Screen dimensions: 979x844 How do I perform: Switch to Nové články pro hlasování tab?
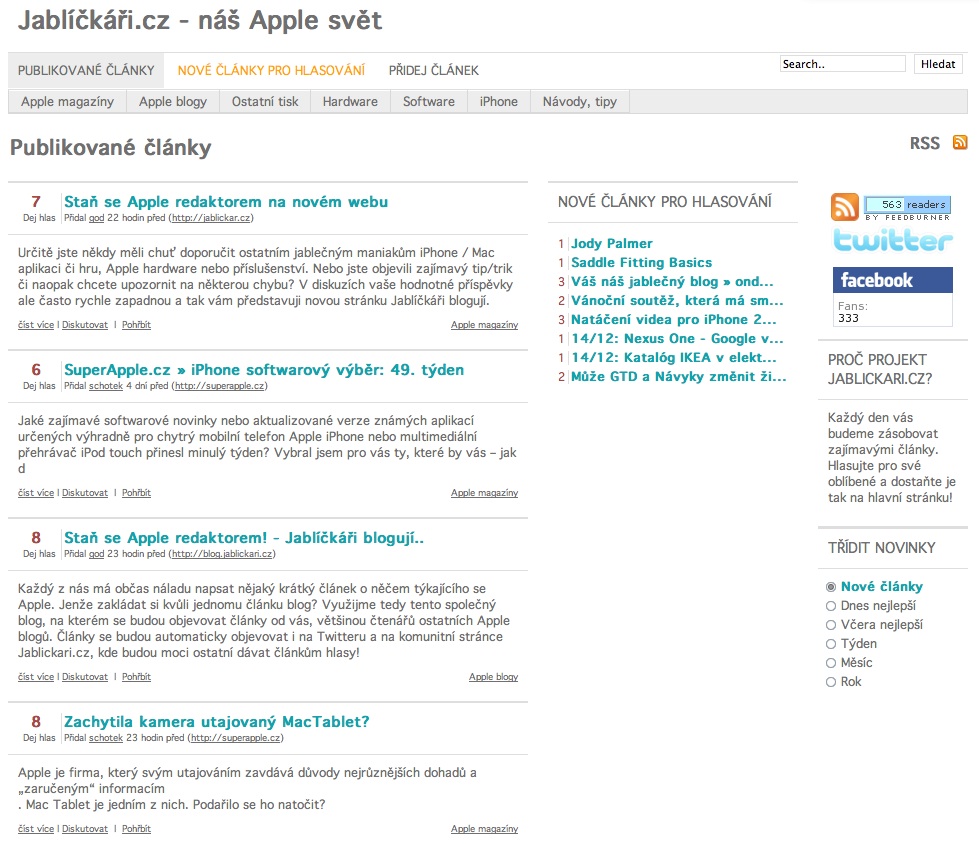click(x=271, y=71)
